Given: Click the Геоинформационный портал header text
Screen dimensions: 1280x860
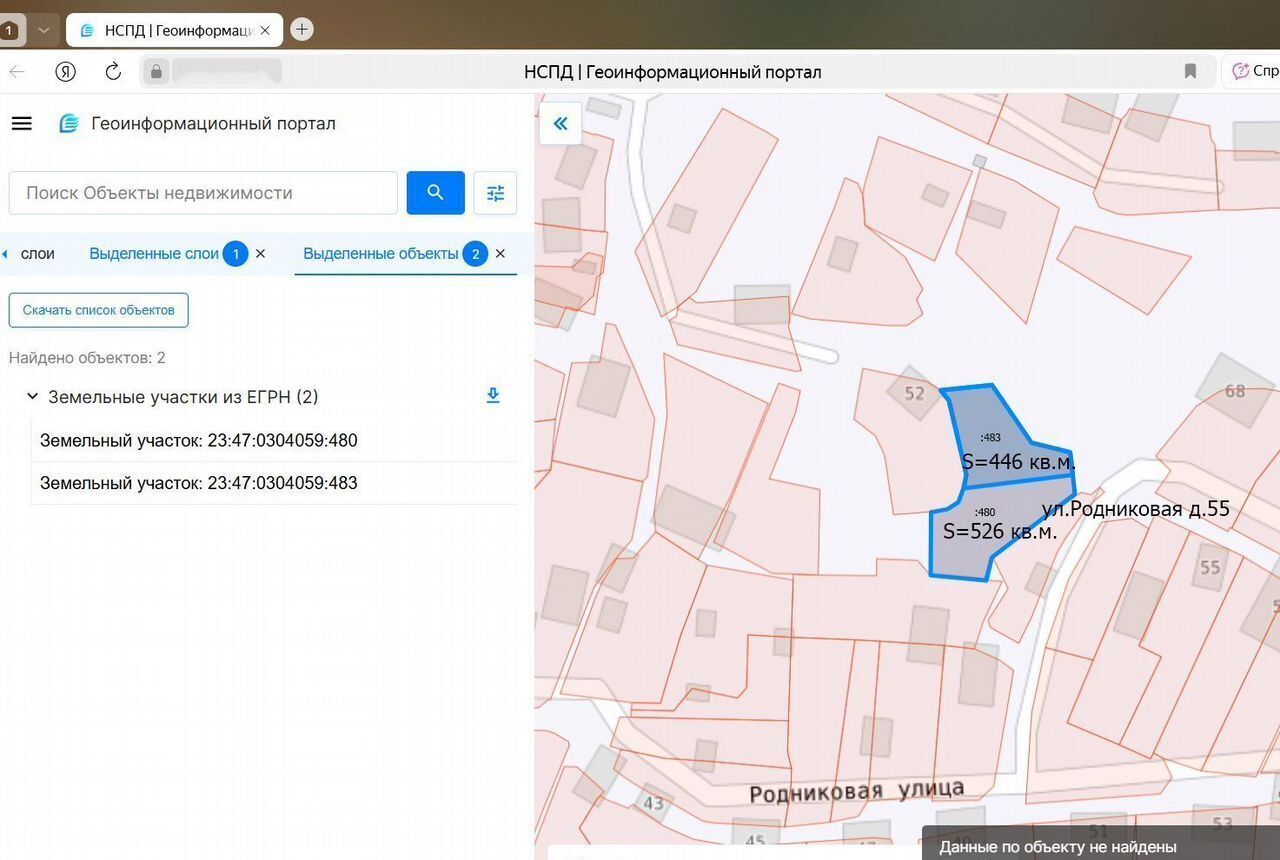Looking at the screenshot, I should point(213,124).
